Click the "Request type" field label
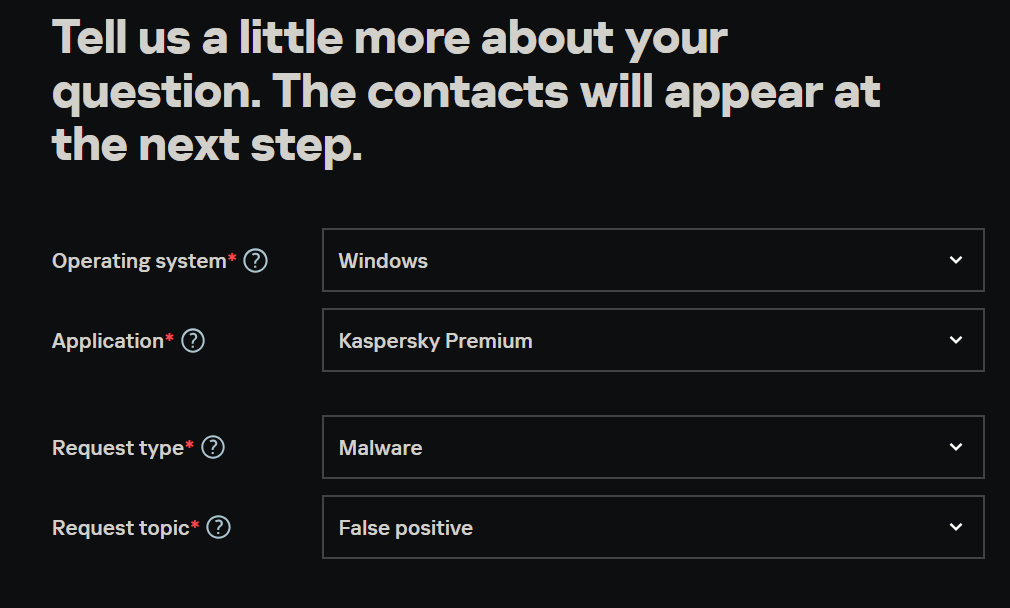The image size is (1010, 608). click(x=117, y=448)
